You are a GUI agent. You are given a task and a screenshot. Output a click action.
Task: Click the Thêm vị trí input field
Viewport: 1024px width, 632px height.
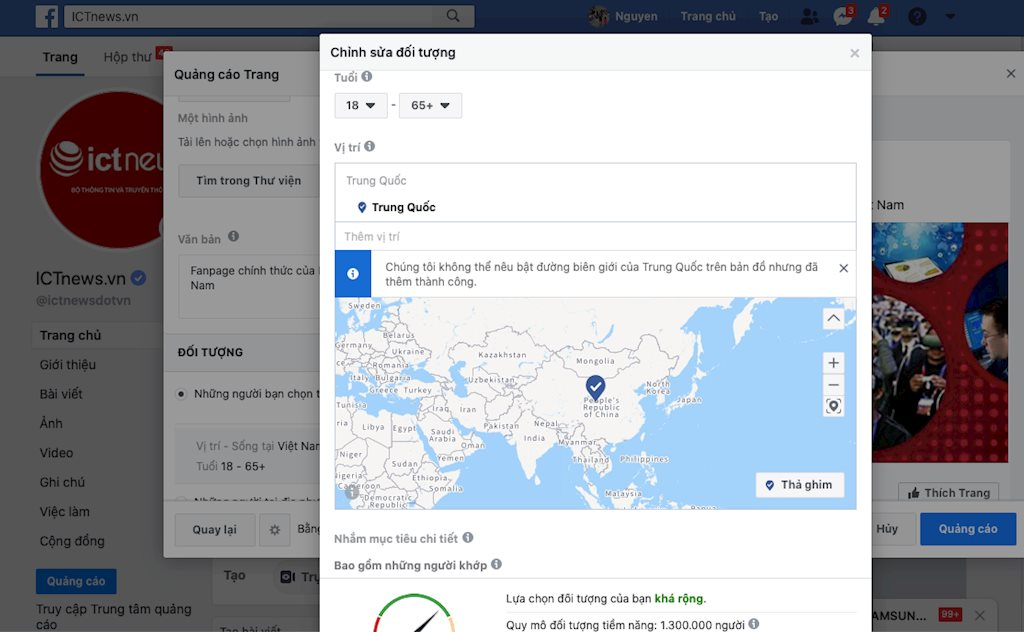[x=595, y=237]
